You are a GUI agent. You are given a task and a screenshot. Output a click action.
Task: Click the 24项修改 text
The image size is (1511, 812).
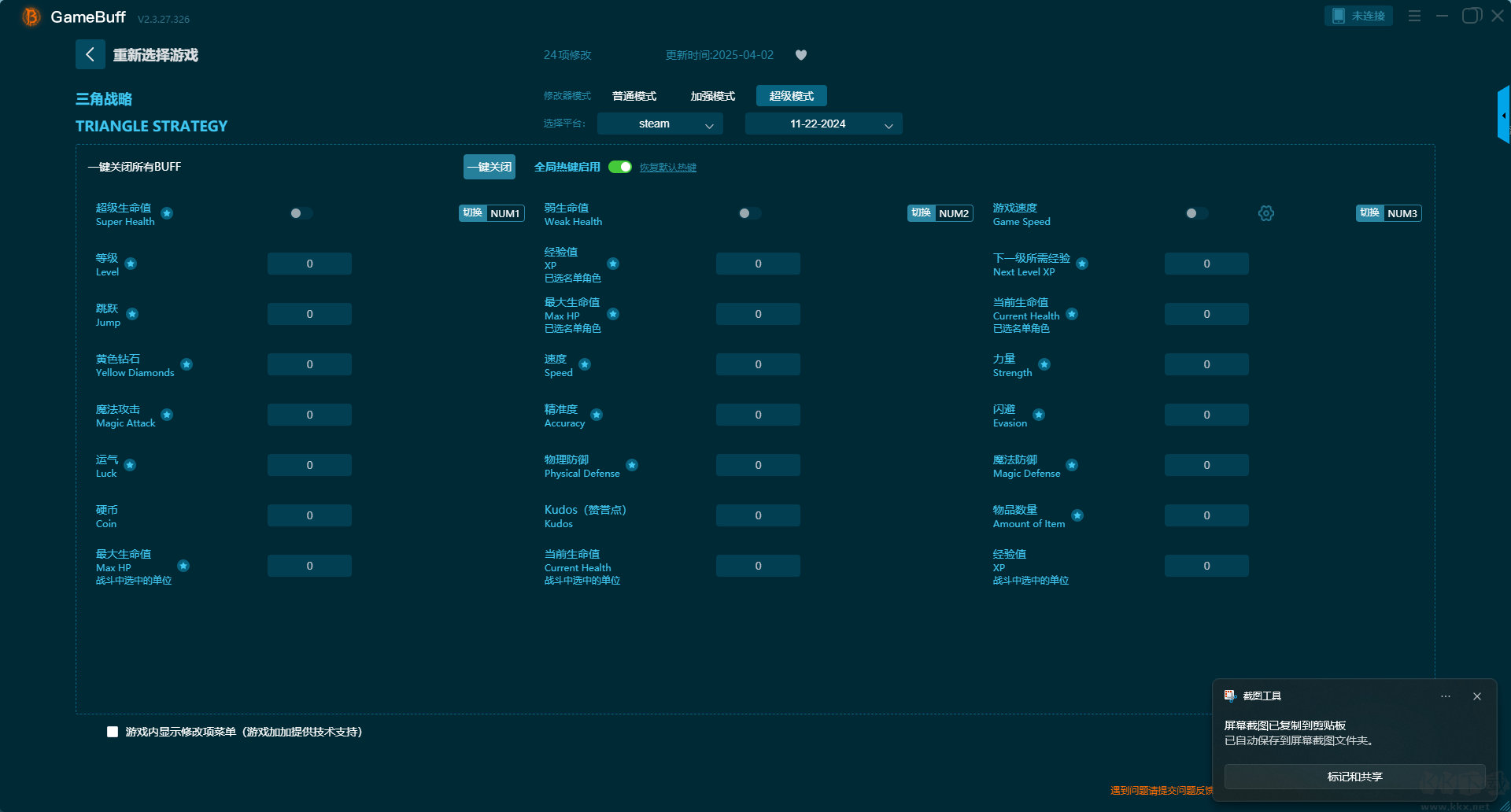tap(567, 55)
